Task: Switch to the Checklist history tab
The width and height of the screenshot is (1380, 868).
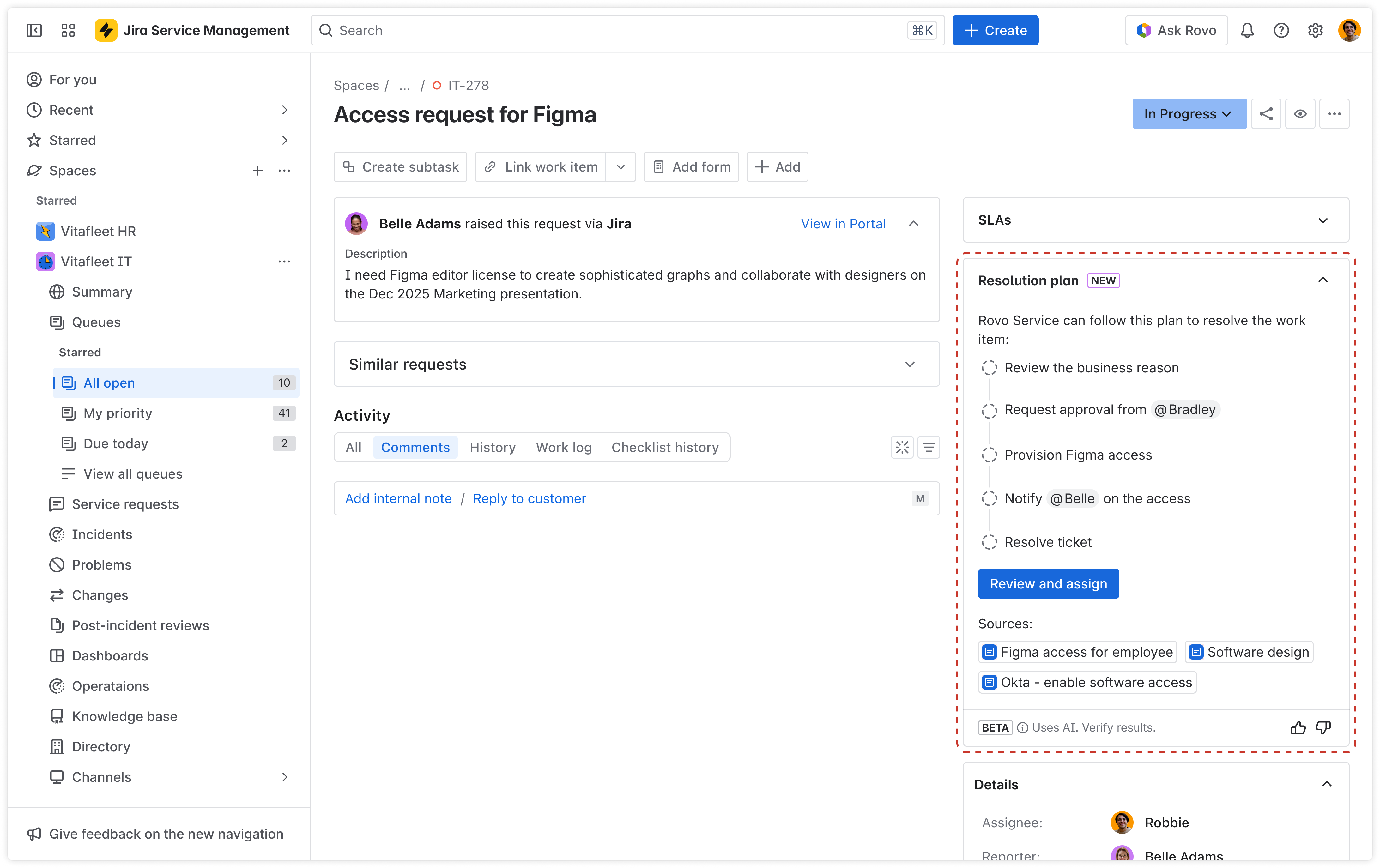Action: 665,447
